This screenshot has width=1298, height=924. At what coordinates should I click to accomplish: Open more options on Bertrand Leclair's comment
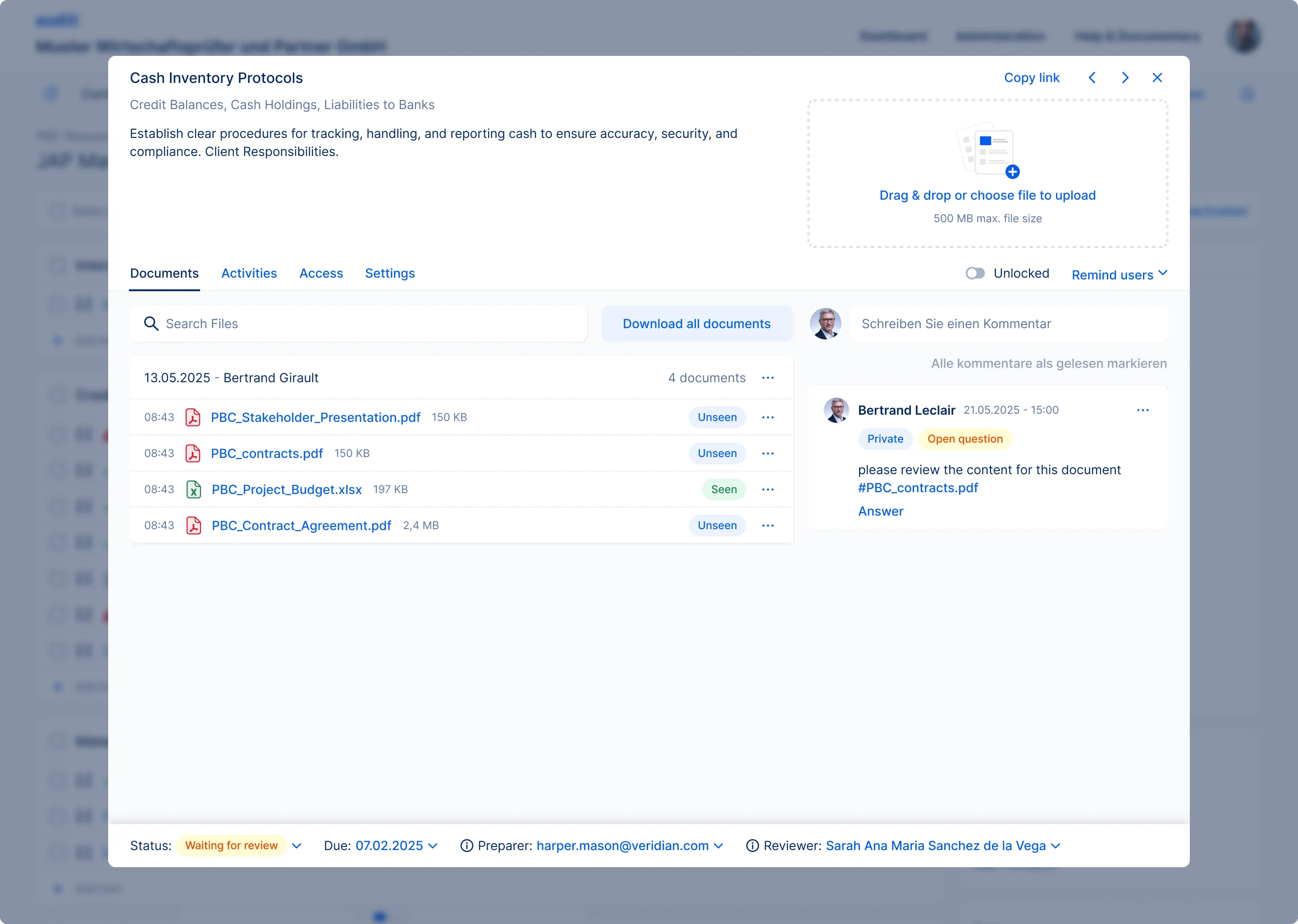[x=1143, y=410]
